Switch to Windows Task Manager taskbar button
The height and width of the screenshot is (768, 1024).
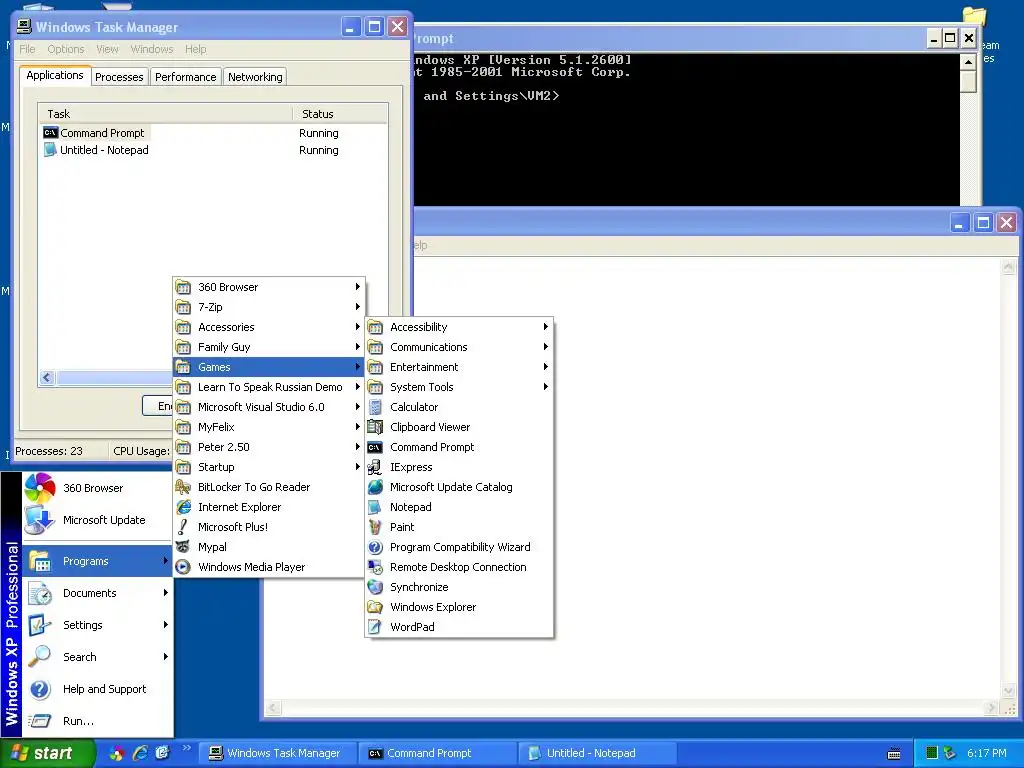point(278,753)
